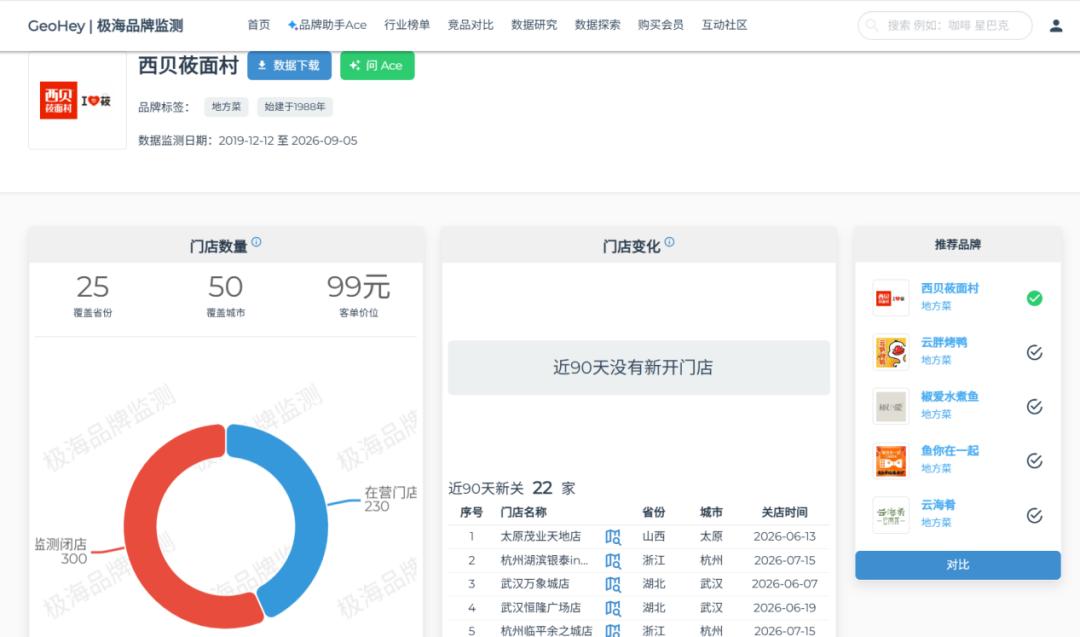Click the 问 Ace button

click(377, 65)
